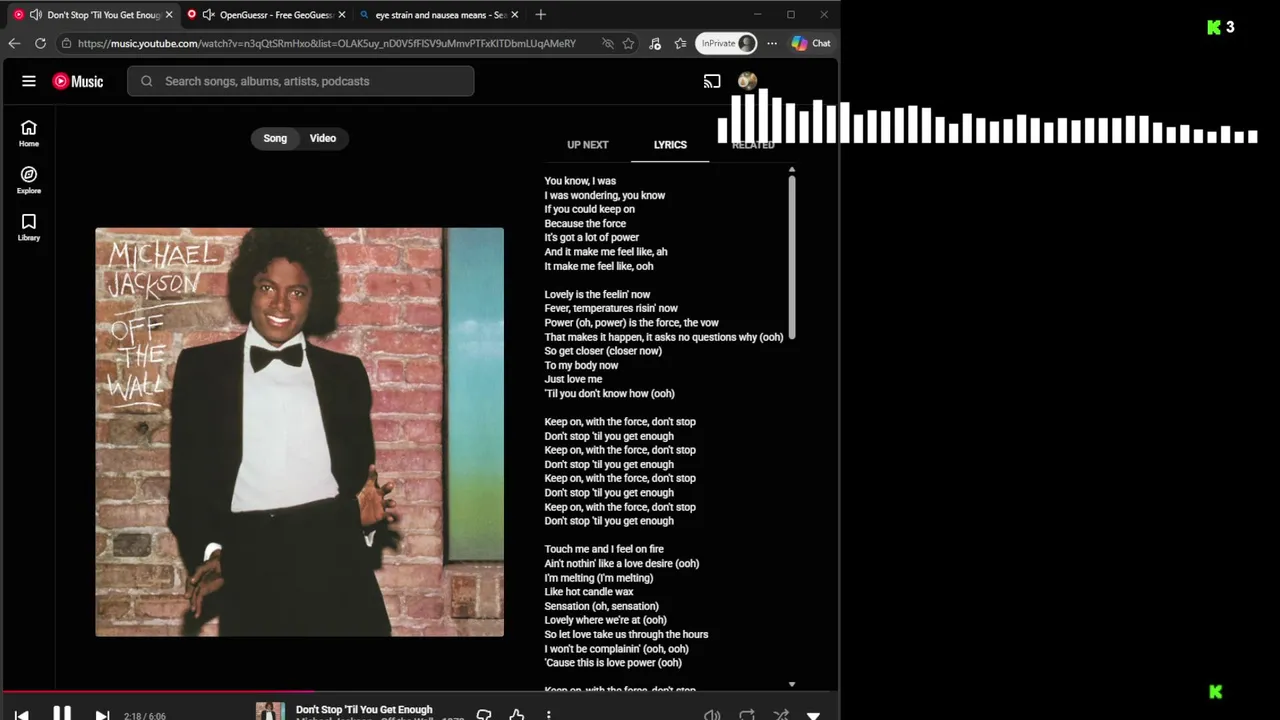This screenshot has width=1280, height=720.
Task: Open Copilot Chat
Action: pyautogui.click(x=811, y=43)
